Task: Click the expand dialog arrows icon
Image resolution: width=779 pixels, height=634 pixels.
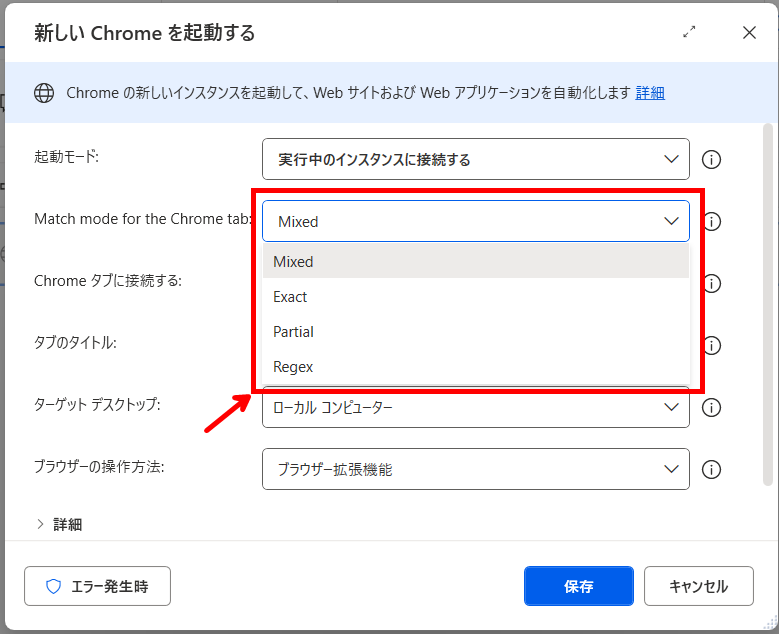Action: tap(689, 32)
